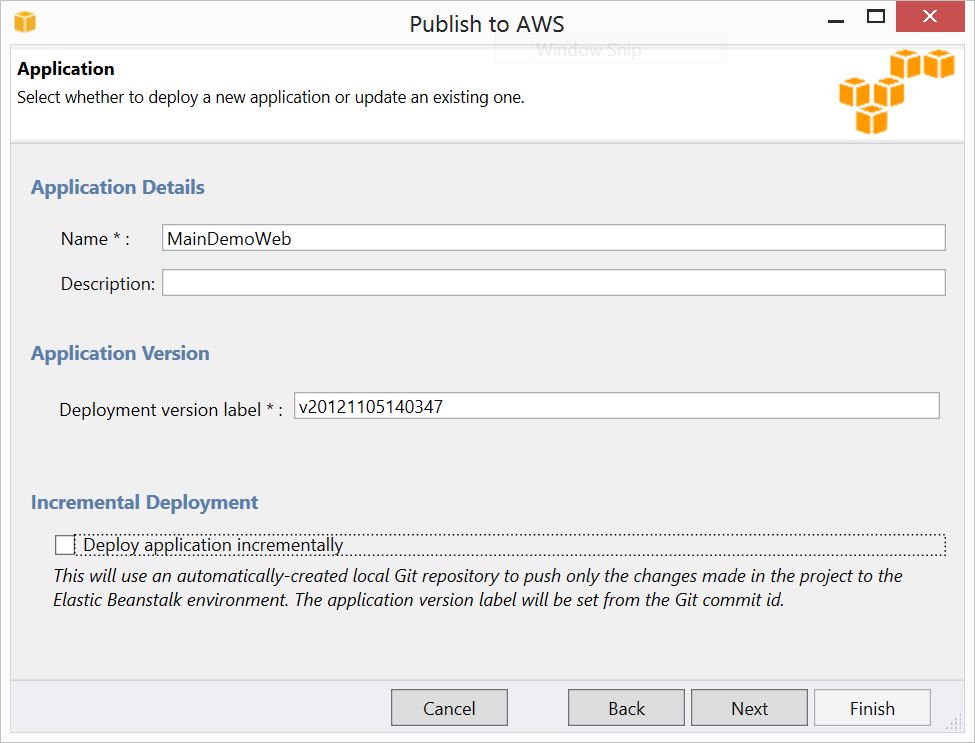Image resolution: width=975 pixels, height=743 pixels.
Task: Click the AWS cube icon in title bar
Action: pyautogui.click(x=25, y=22)
